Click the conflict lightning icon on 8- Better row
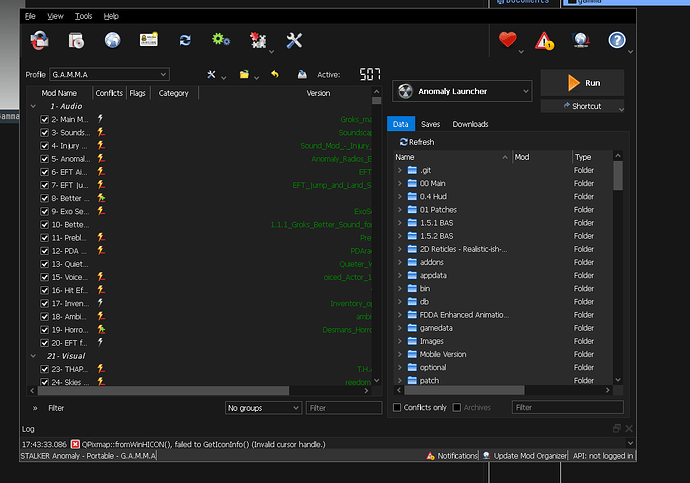 pos(101,198)
